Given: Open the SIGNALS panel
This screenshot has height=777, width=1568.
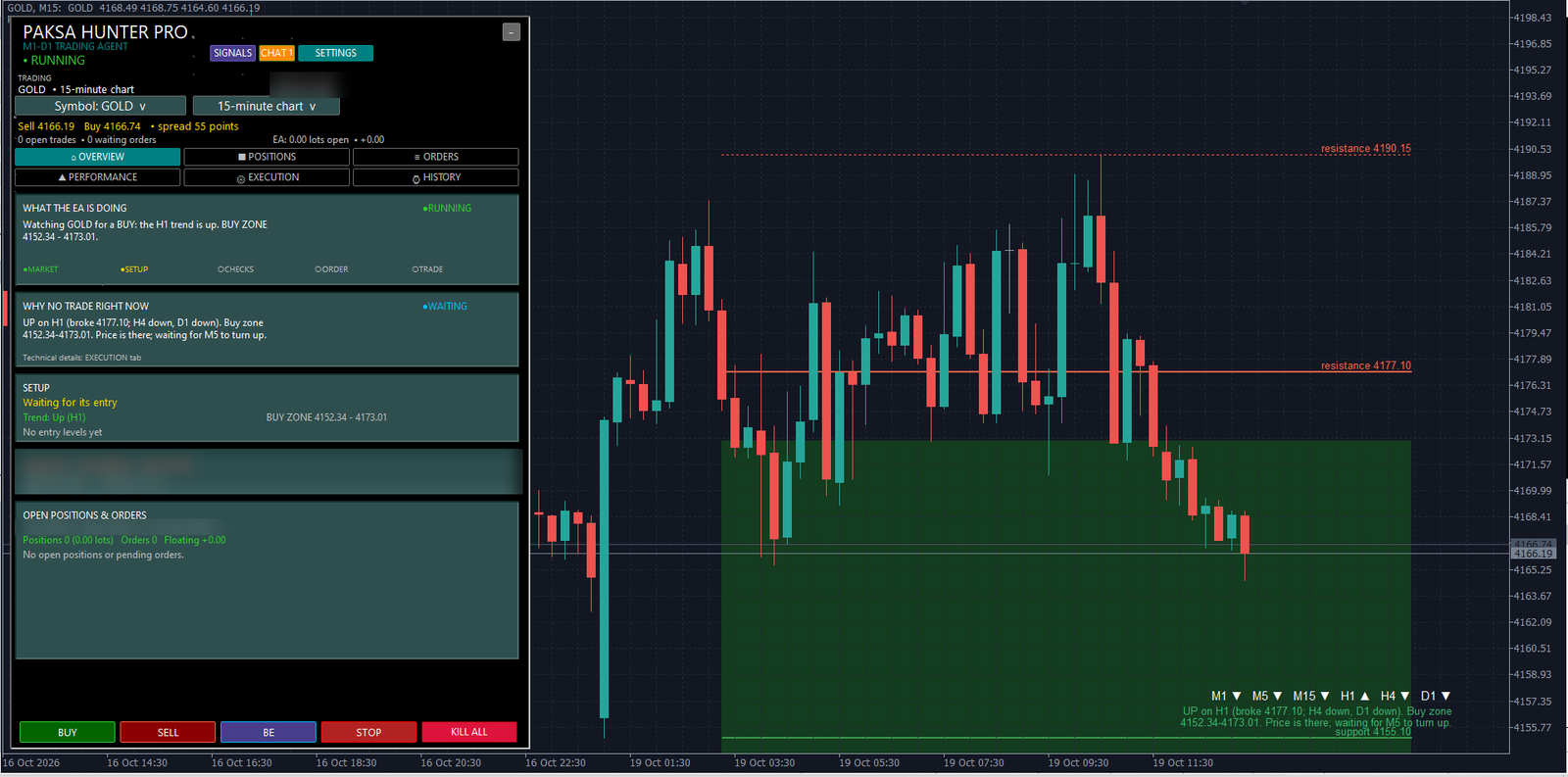Looking at the screenshot, I should pos(232,53).
